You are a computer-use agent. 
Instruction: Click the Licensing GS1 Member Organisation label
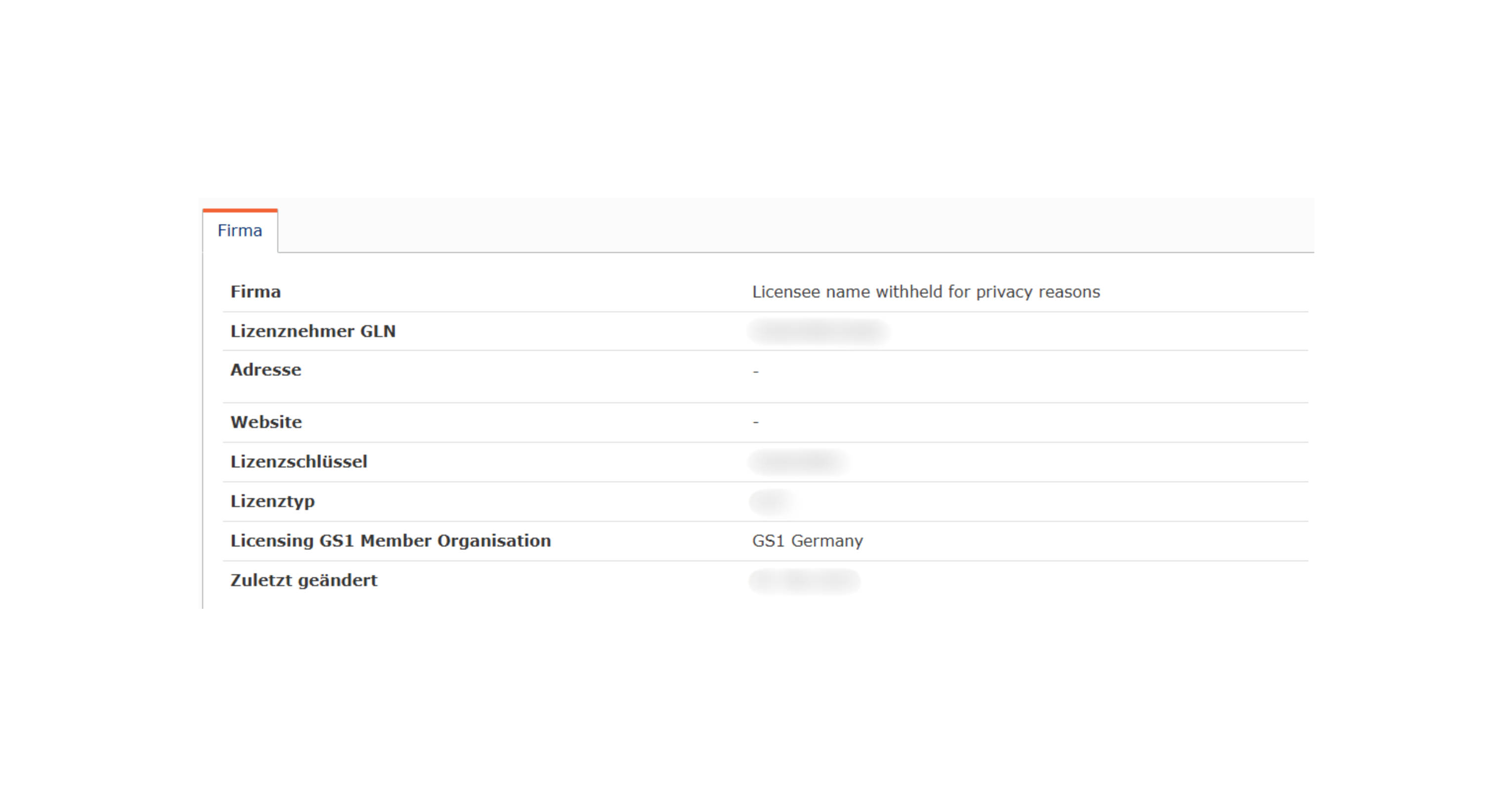(390, 541)
